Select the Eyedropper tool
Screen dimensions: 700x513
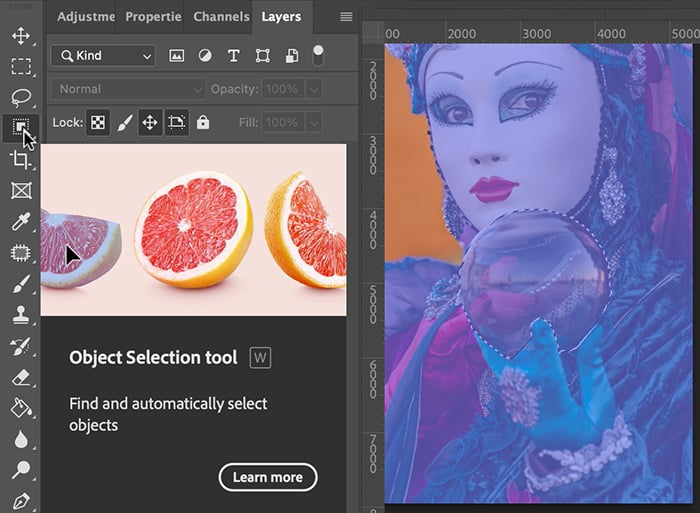21,221
